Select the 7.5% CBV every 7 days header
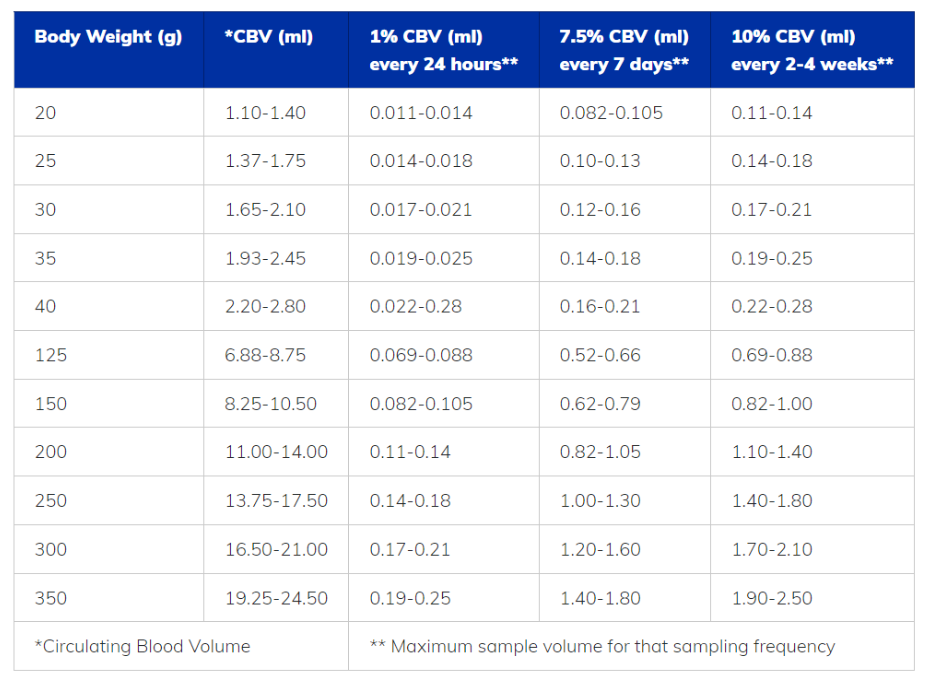This screenshot has width=927, height=684. pos(624,50)
